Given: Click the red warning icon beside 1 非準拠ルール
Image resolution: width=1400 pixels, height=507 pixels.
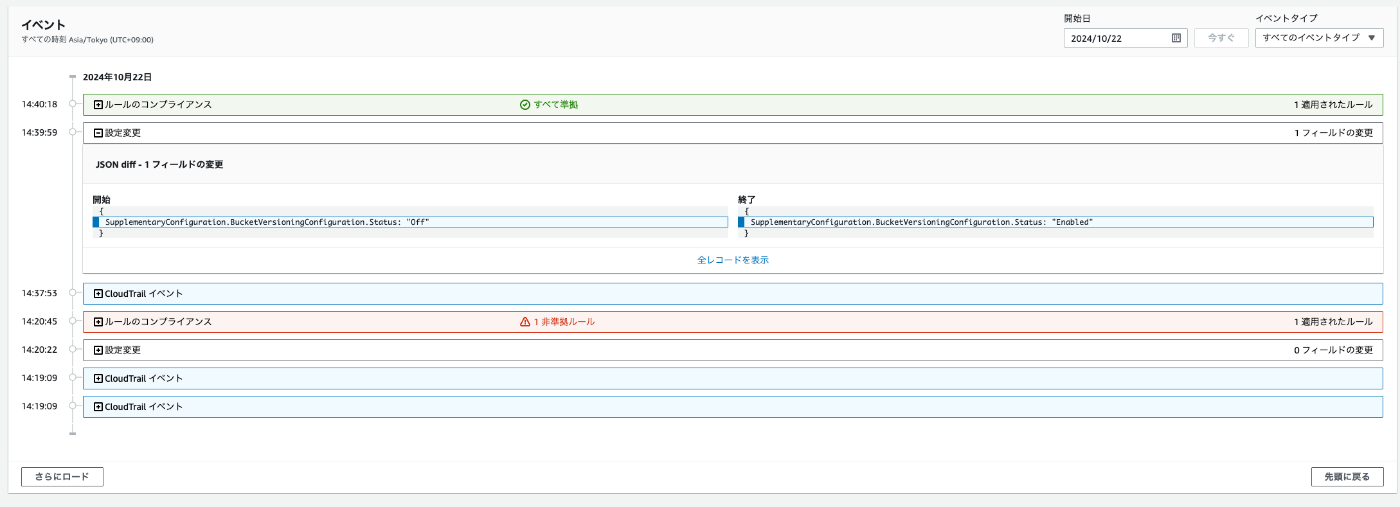Looking at the screenshot, I should (x=525, y=322).
